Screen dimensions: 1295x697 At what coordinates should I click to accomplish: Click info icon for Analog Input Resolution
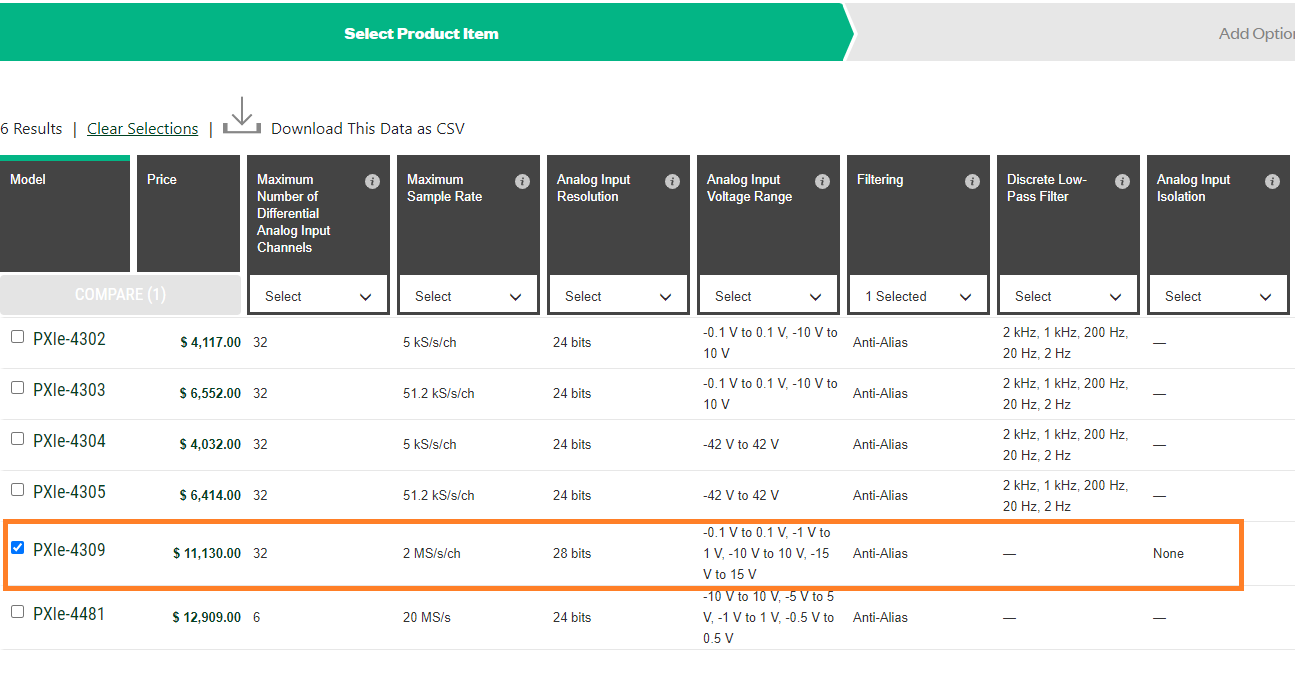pyautogui.click(x=672, y=181)
